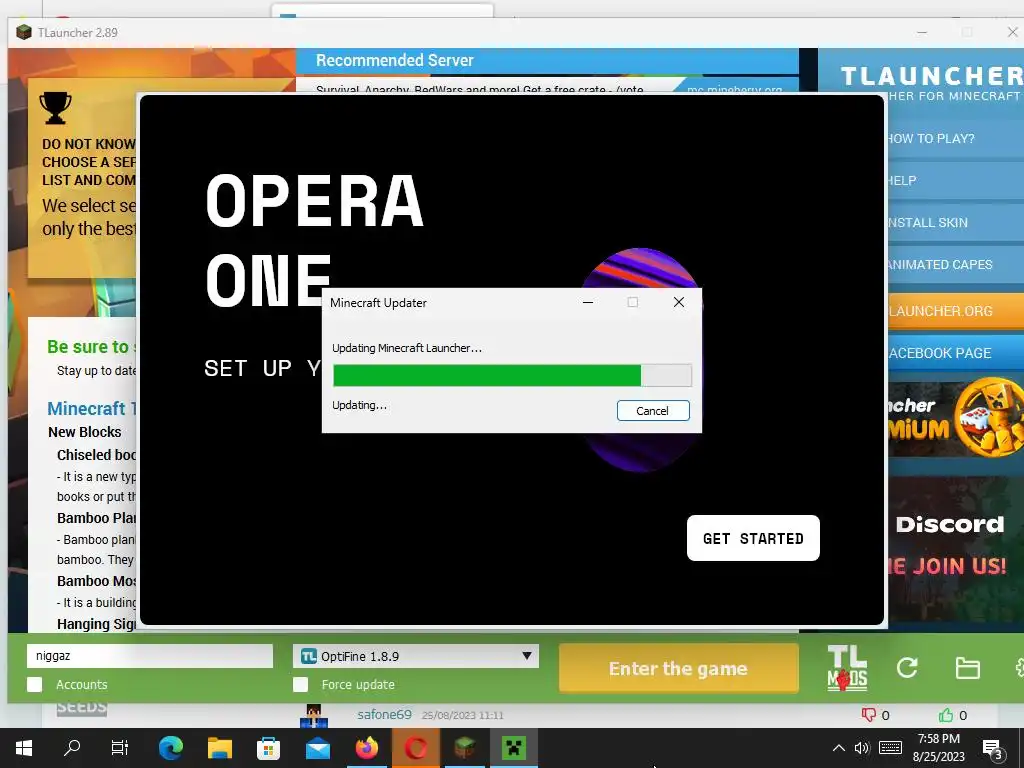The width and height of the screenshot is (1024, 768).
Task: Open taskbar Search magnifier
Action: (x=72, y=748)
